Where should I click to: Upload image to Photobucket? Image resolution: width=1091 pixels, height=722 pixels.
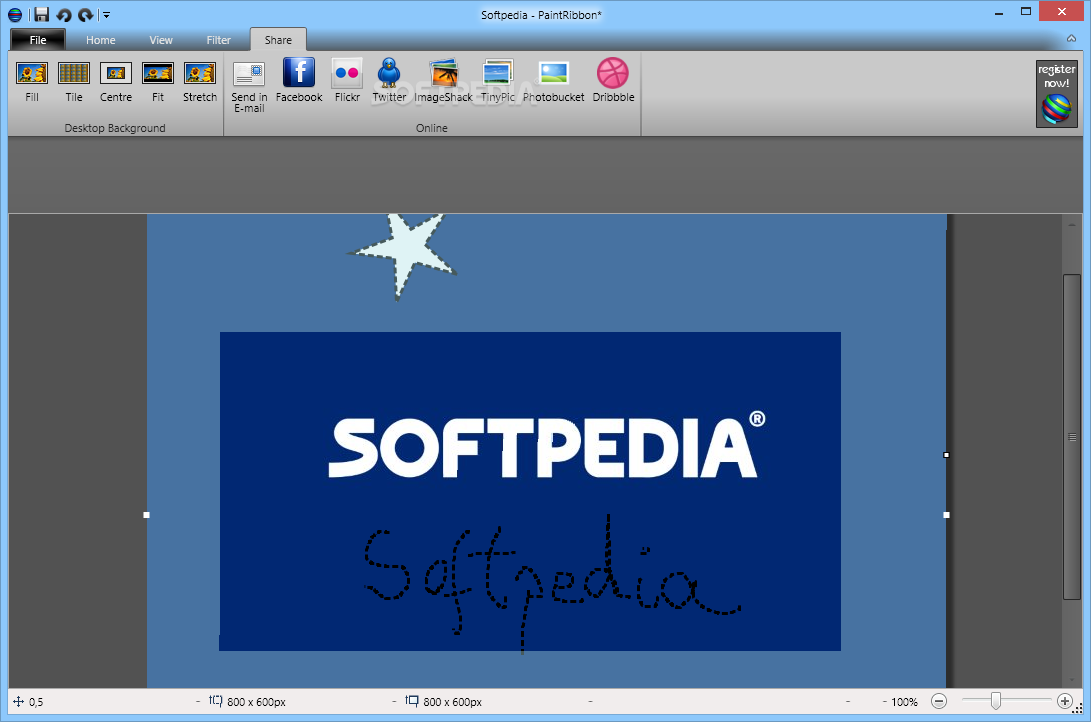(554, 81)
